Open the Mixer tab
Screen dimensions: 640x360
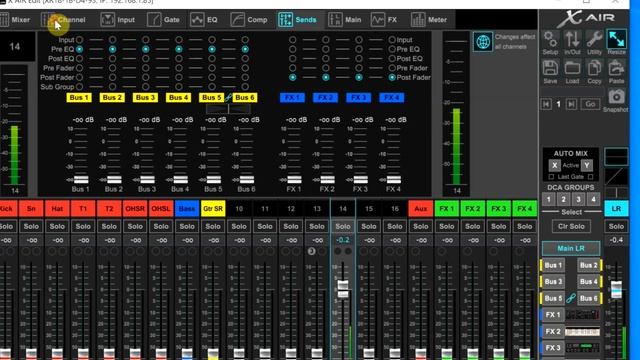(15, 20)
